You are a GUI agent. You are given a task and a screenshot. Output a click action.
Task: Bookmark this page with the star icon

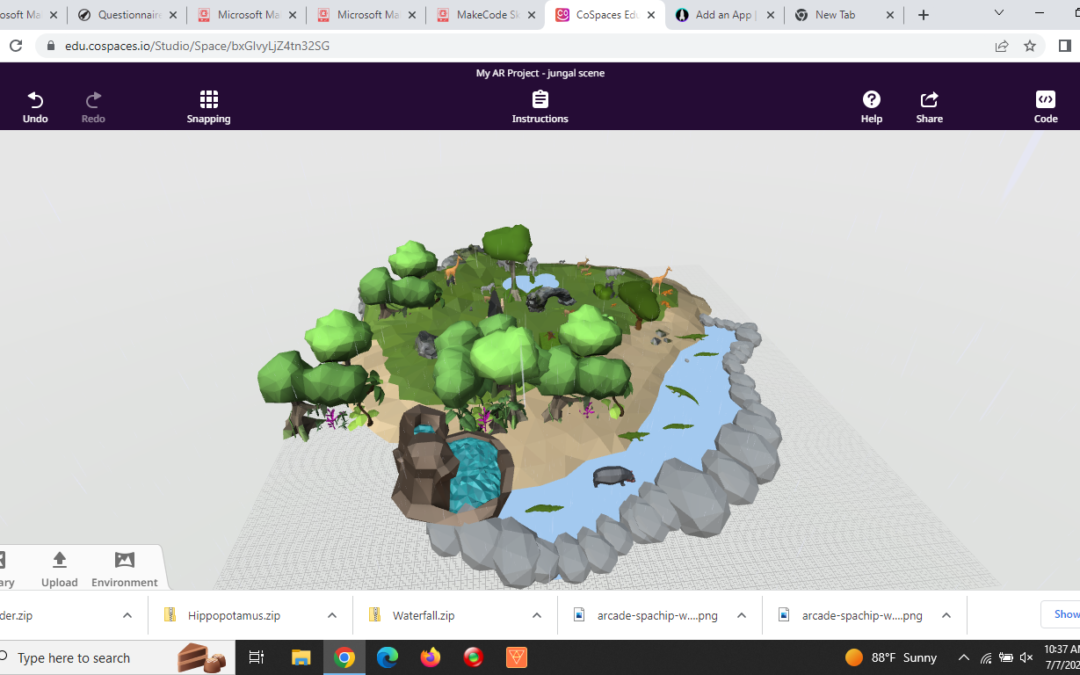(x=1030, y=45)
